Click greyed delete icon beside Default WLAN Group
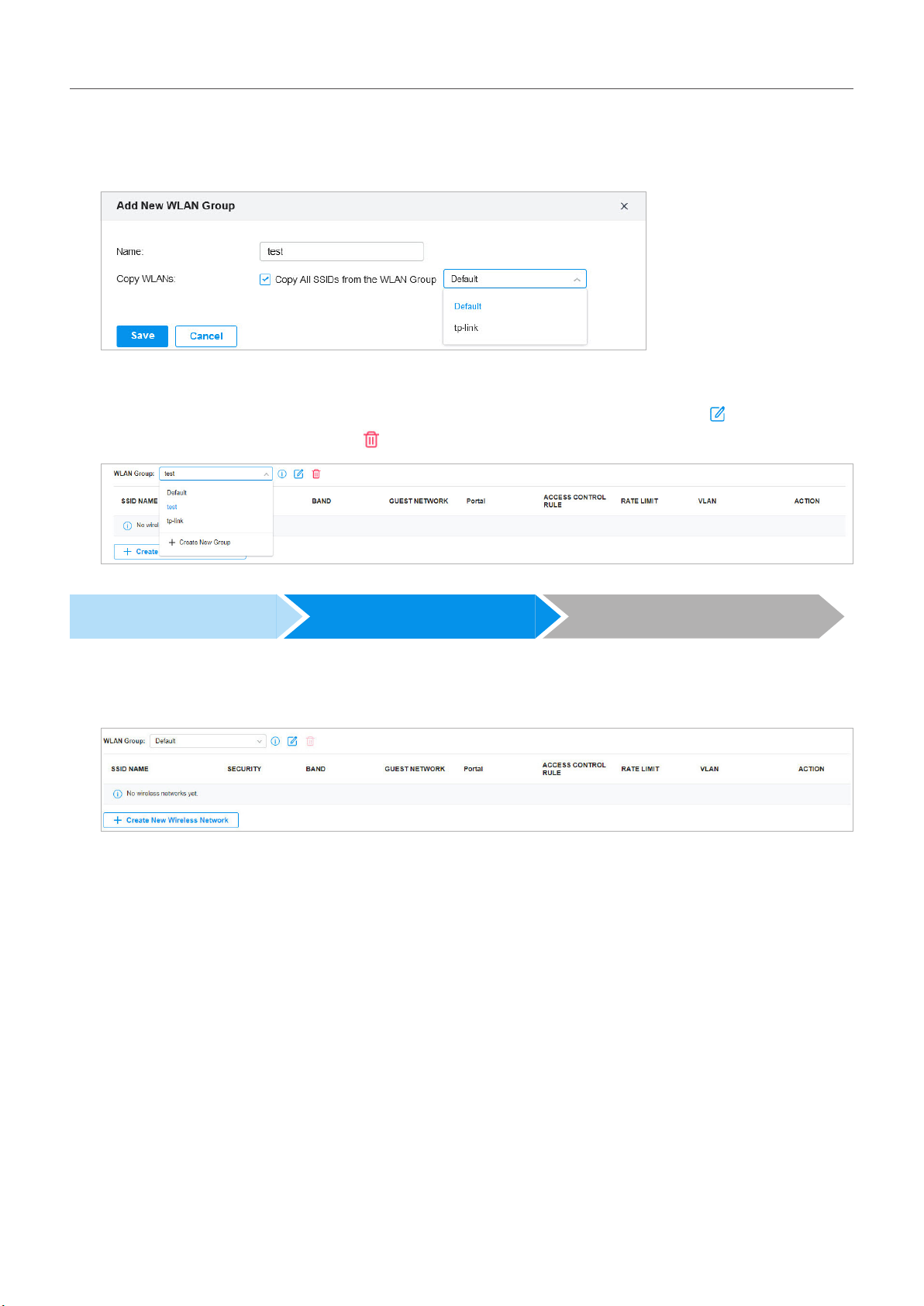924x1306 pixels. [x=310, y=742]
